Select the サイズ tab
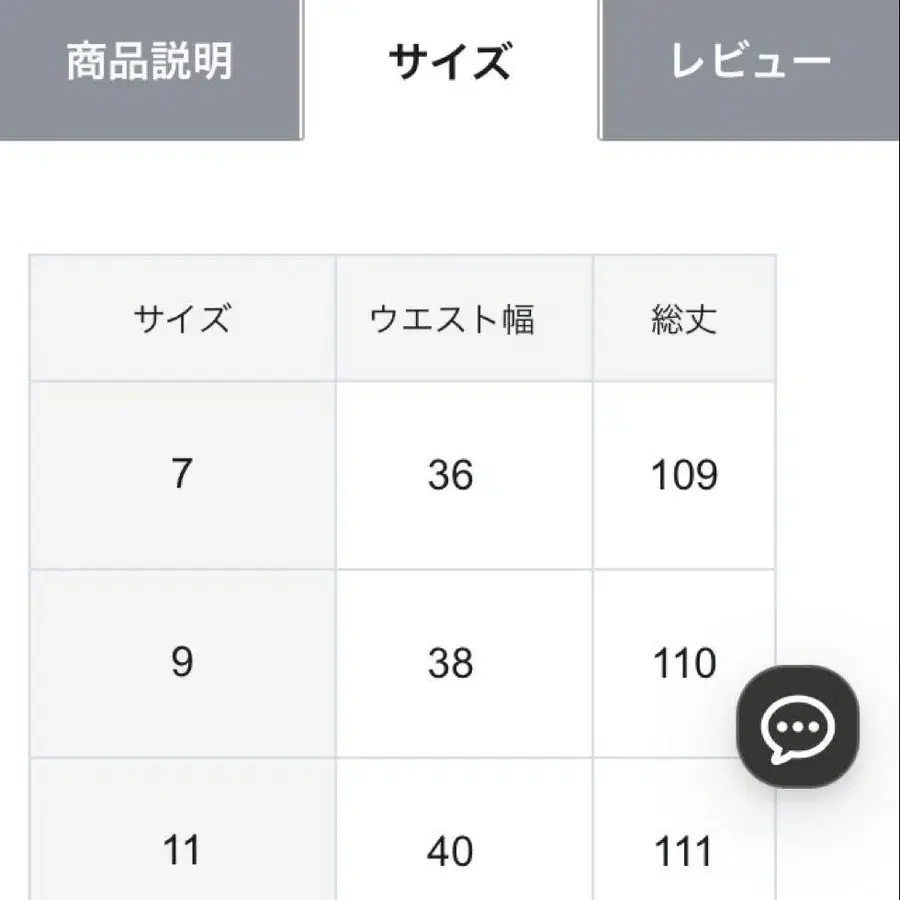Viewport: 900px width, 900px height. [449, 62]
